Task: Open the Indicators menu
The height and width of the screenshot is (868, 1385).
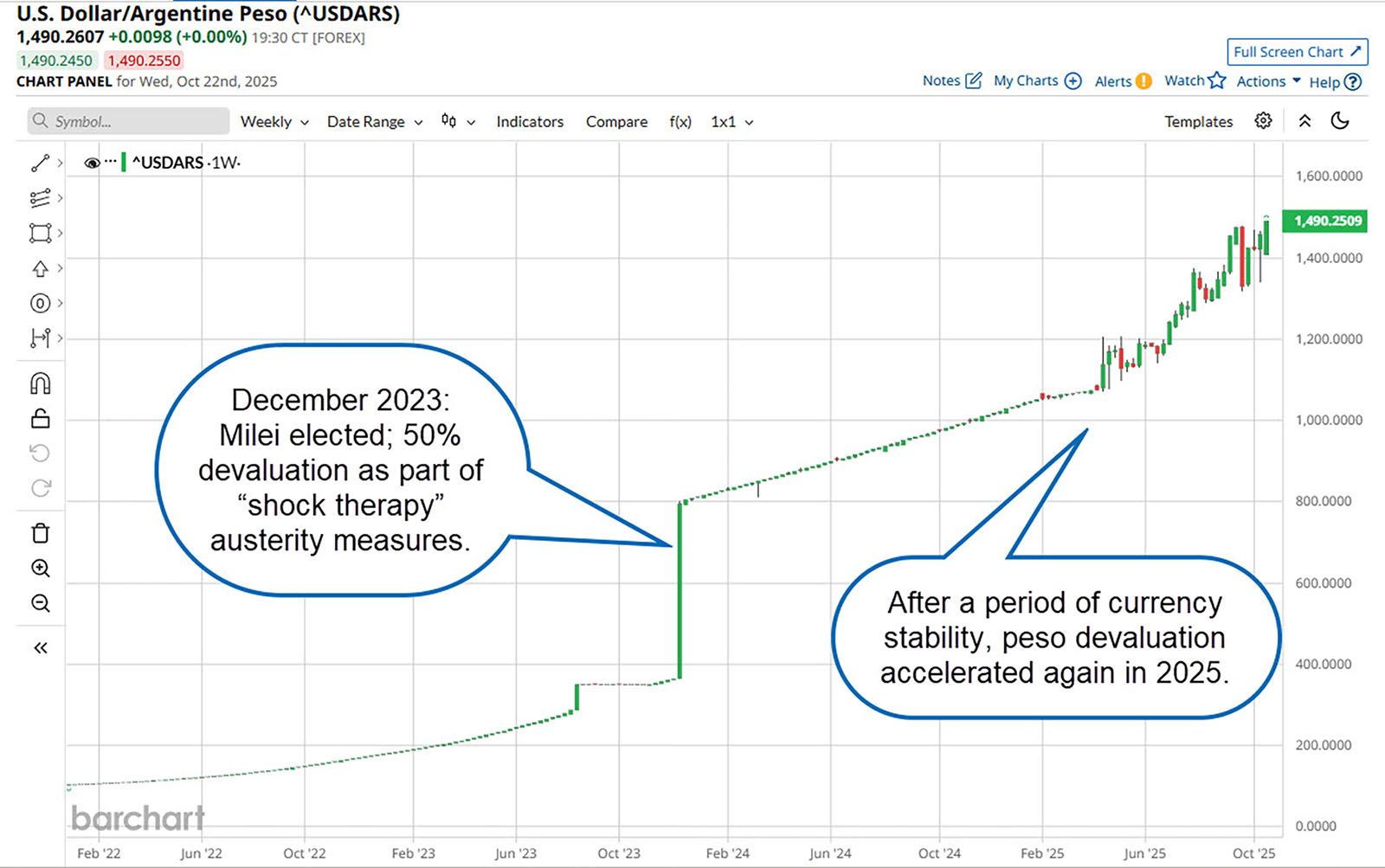Action: click(530, 122)
